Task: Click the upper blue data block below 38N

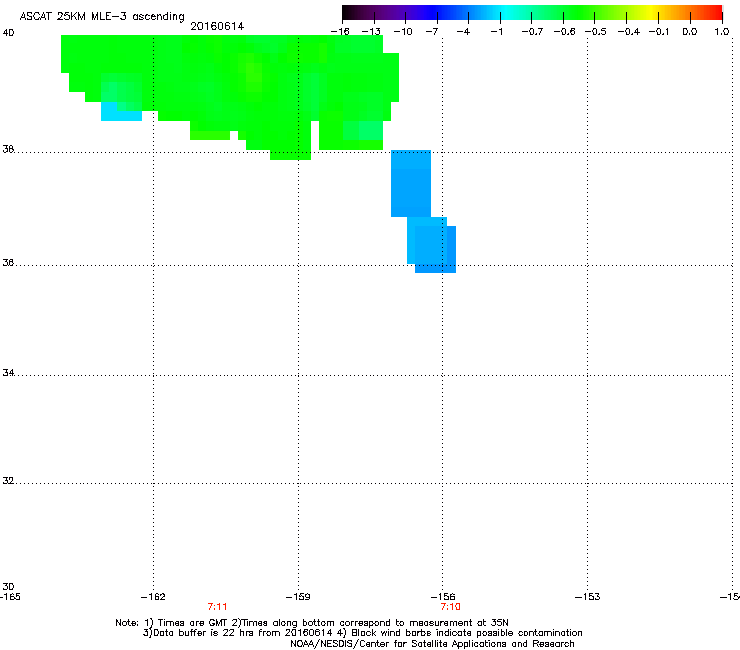Action: point(411,184)
